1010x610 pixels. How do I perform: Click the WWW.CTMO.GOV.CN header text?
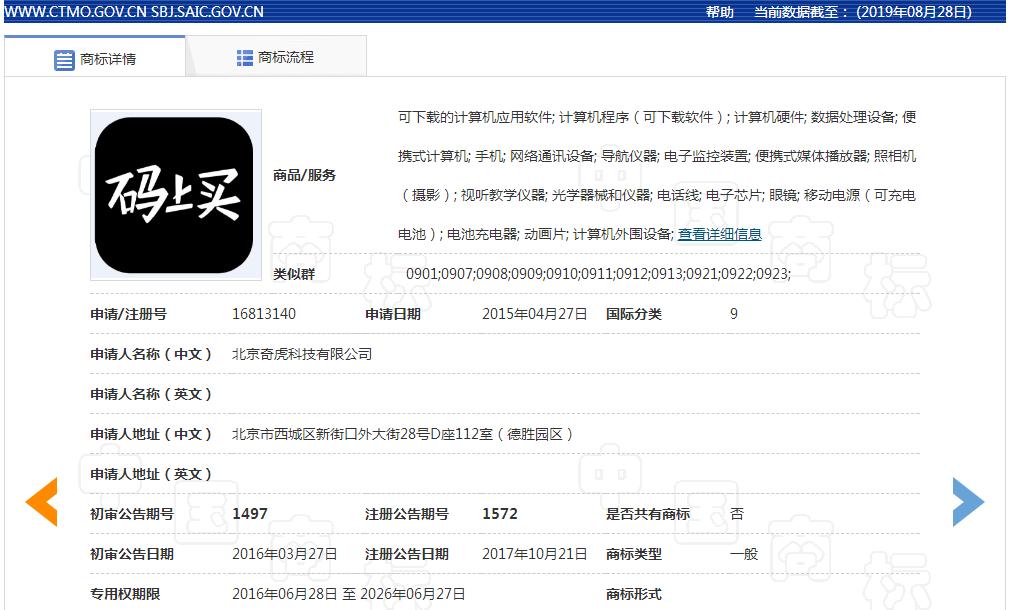pyautogui.click(x=73, y=13)
